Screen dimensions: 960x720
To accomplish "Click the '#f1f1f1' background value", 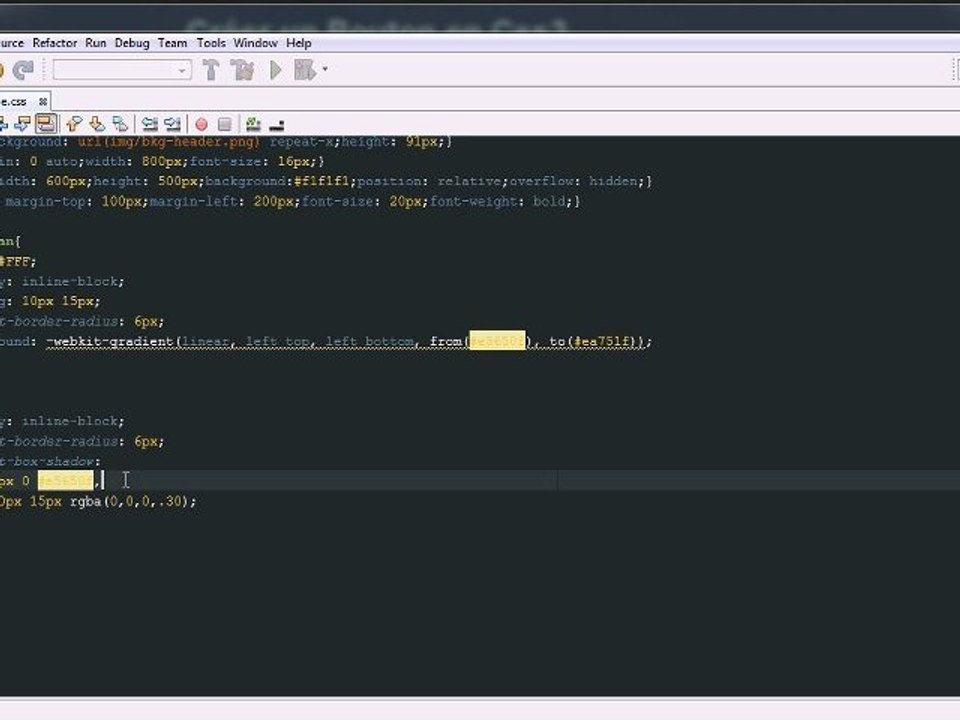I will pyautogui.click(x=321, y=181).
